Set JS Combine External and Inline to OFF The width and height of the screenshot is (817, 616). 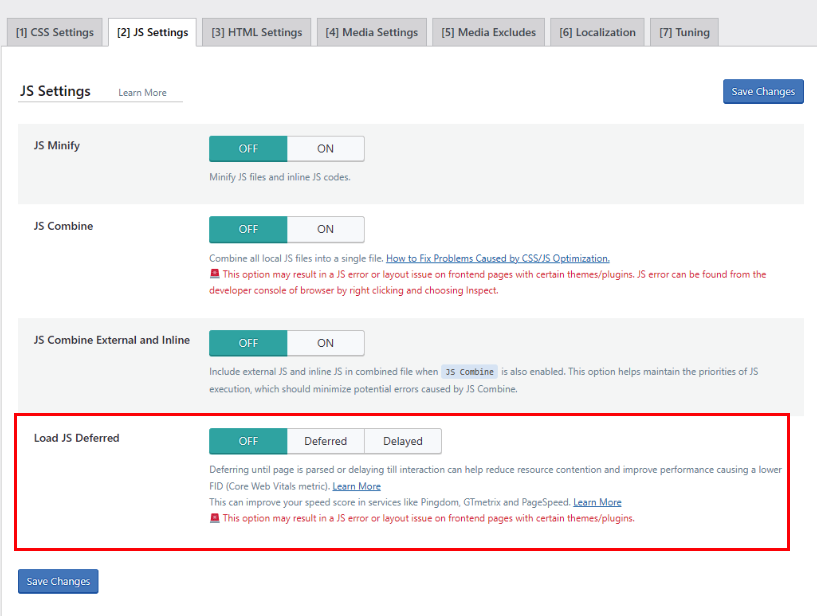click(248, 343)
